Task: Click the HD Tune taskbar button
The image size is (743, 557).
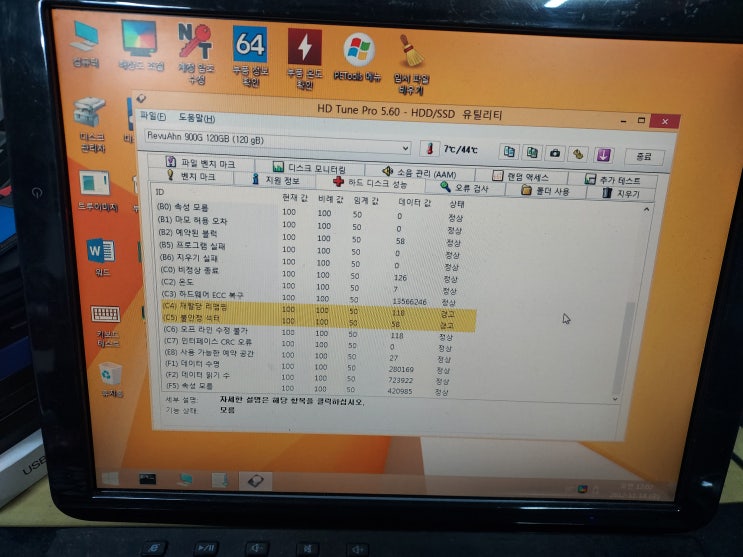Action: click(255, 481)
